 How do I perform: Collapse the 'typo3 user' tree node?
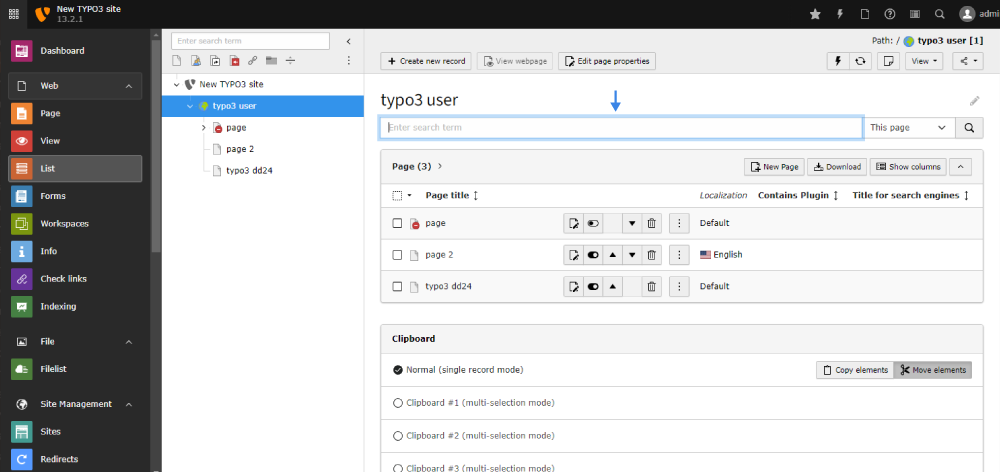(x=189, y=106)
